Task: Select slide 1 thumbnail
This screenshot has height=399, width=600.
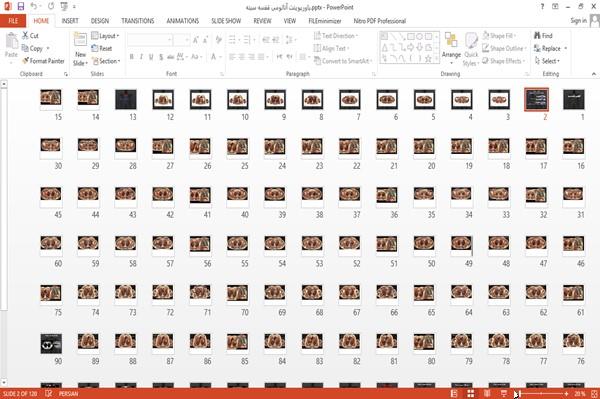Action: coord(574,99)
